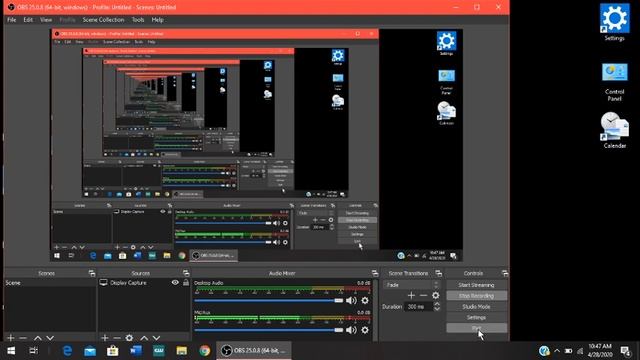Pop out the Scenes dock panel
This screenshot has height=360, width=640.
point(92,273)
